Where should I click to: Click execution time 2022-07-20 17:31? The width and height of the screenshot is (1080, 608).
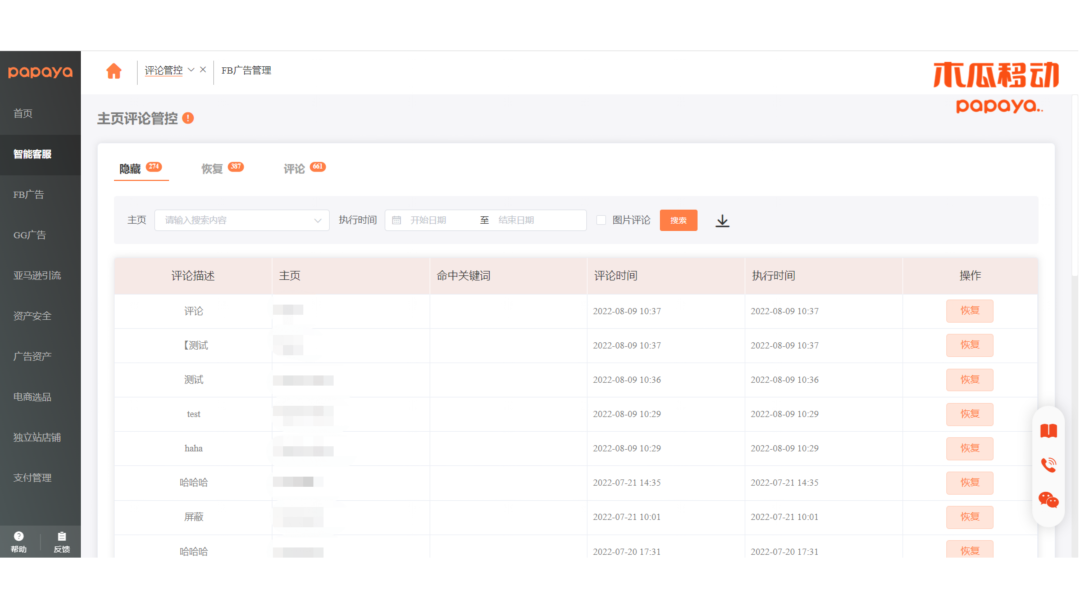[x=785, y=551]
